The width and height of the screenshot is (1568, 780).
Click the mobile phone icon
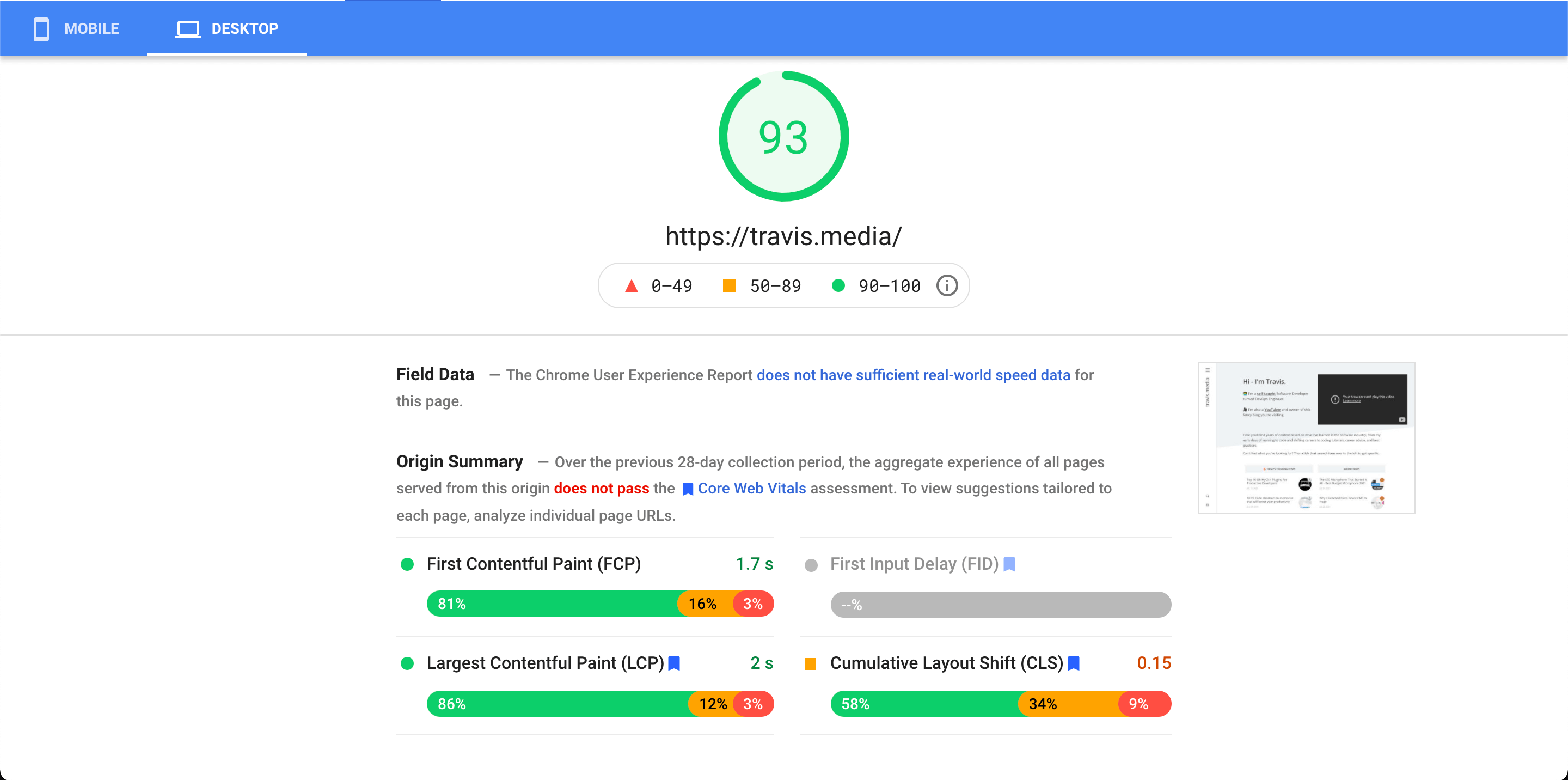pyautogui.click(x=41, y=29)
